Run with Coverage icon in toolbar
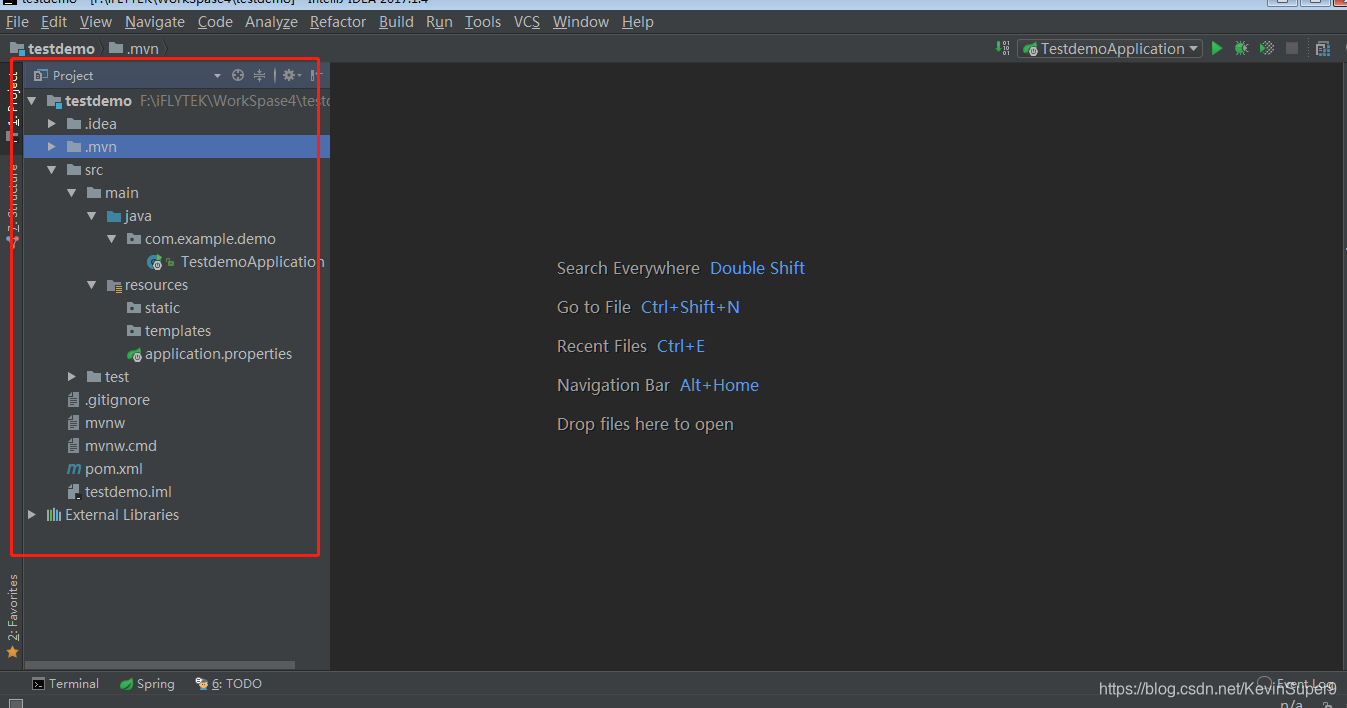The height and width of the screenshot is (708, 1347). point(1267,48)
